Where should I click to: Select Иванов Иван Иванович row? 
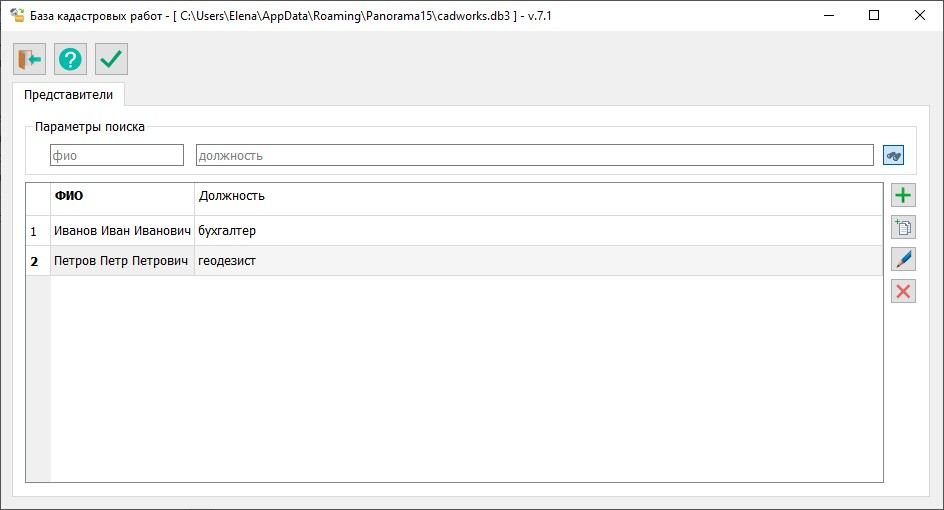(122, 231)
